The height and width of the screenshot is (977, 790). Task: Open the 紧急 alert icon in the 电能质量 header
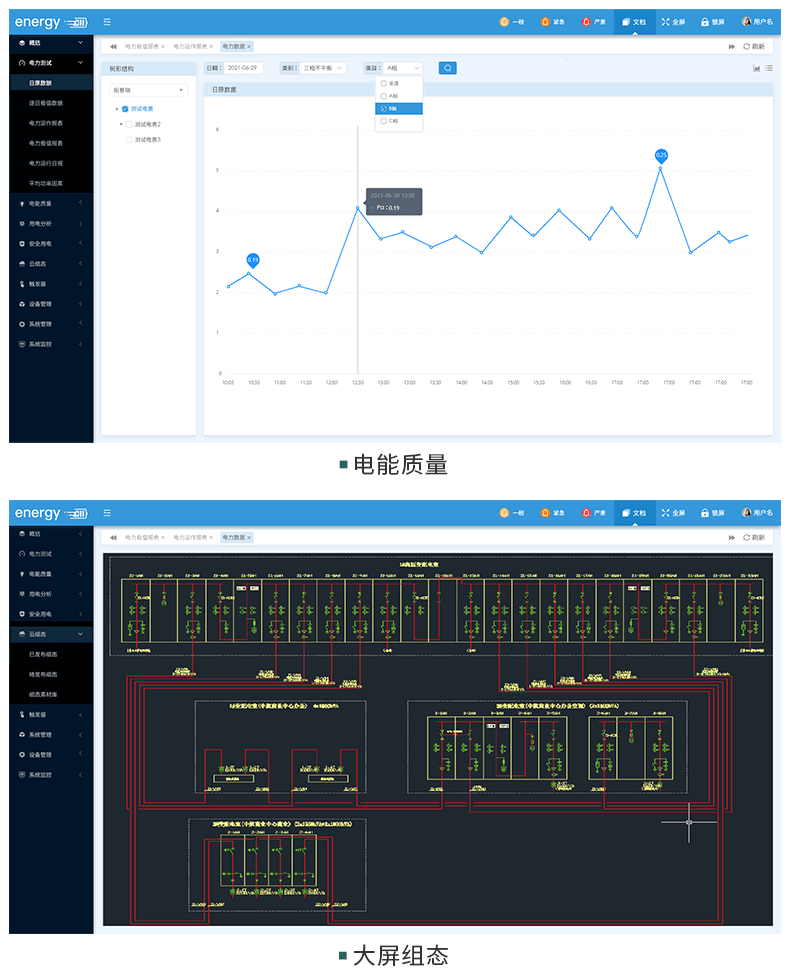pos(546,21)
